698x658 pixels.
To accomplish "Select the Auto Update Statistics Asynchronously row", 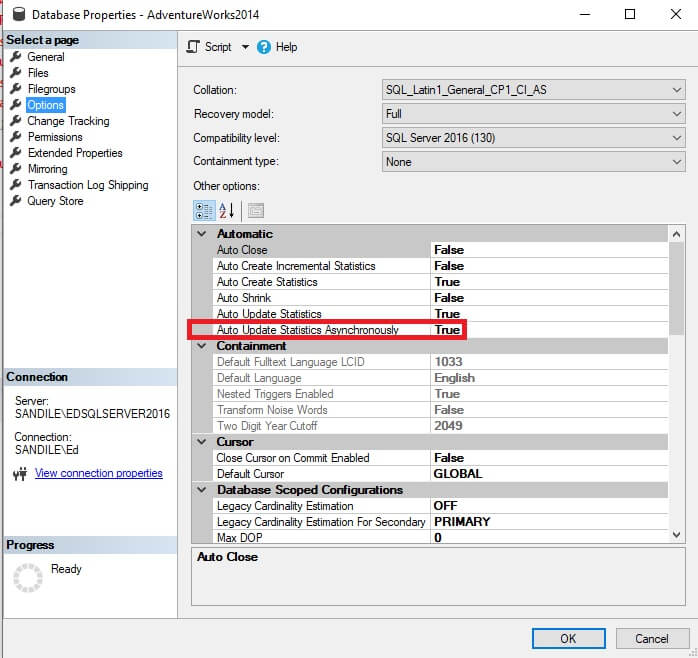I will click(x=441, y=330).
